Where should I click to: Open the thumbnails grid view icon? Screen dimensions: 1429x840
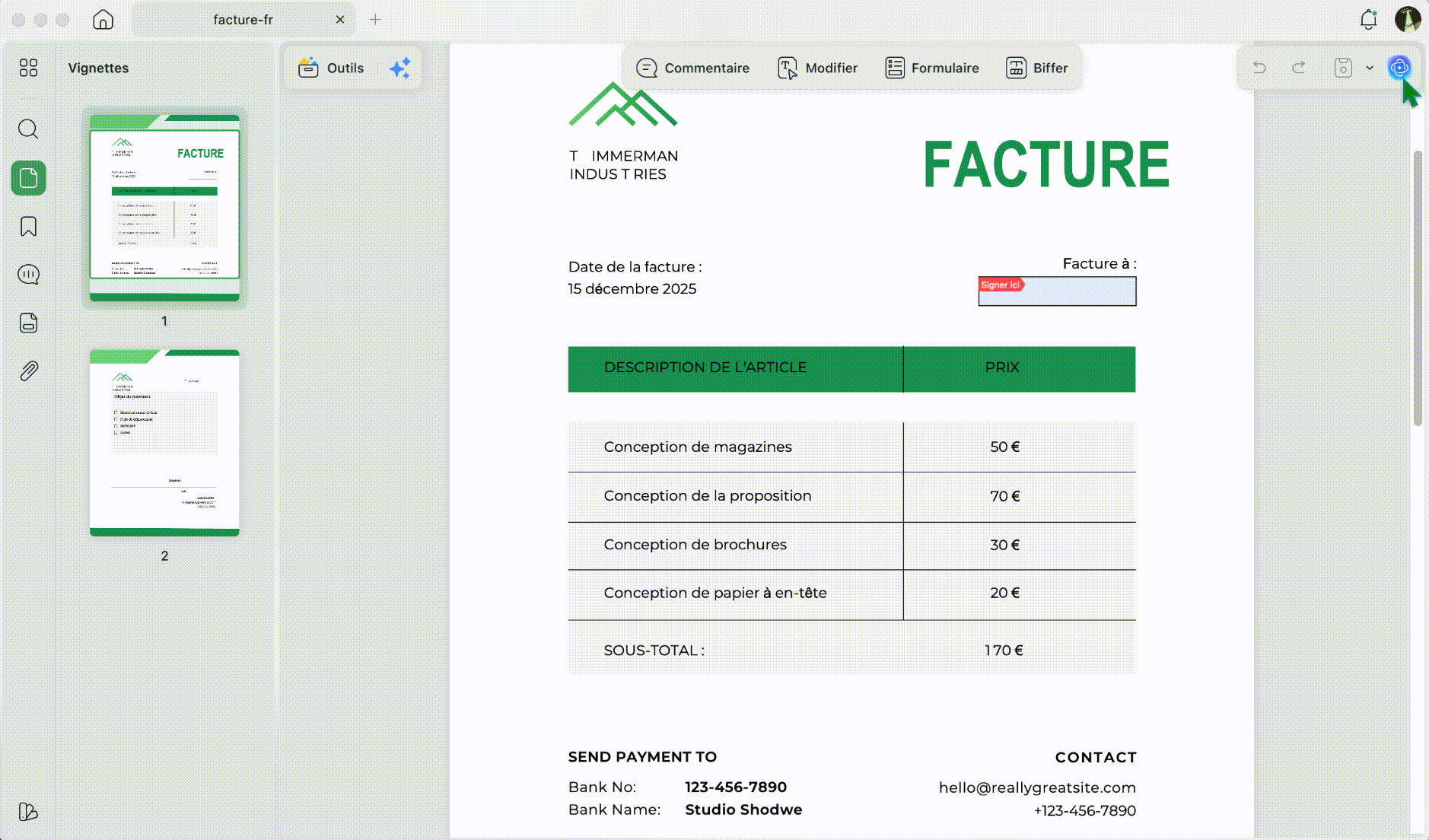coord(28,68)
